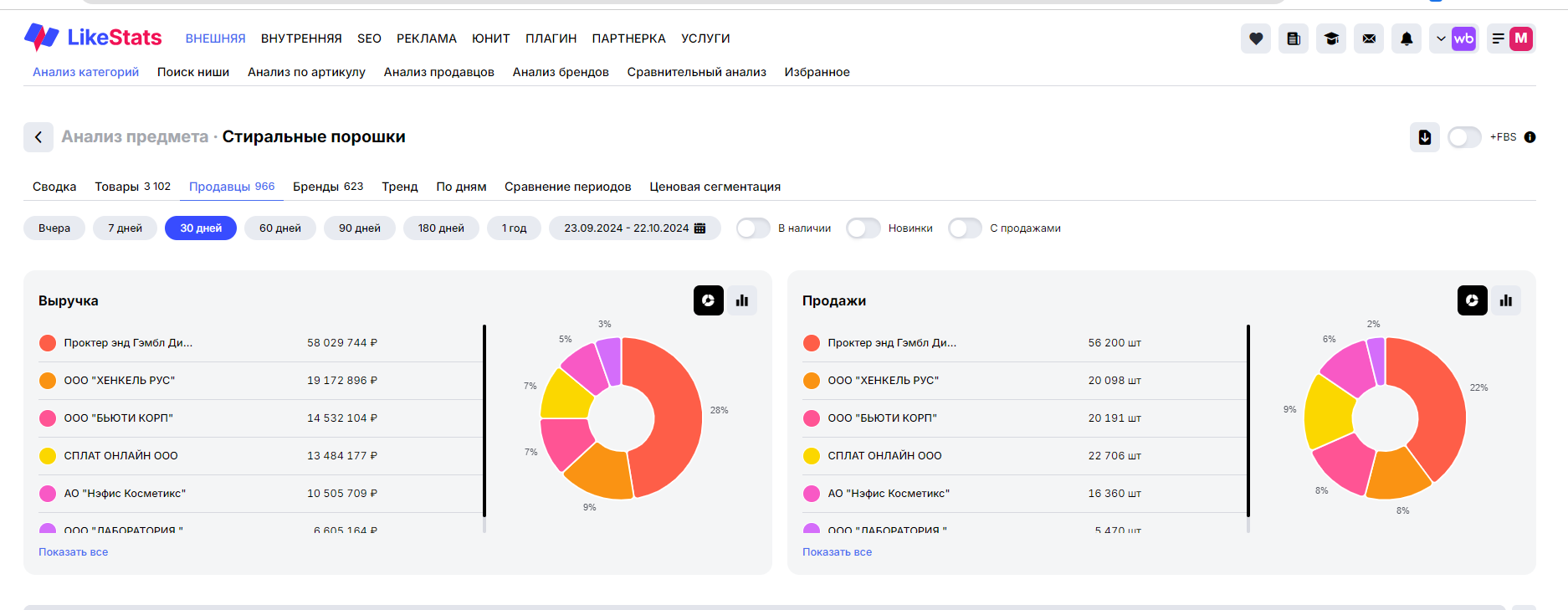The image size is (1568, 610).
Task: Go to Анализ по артикулу
Action: tap(306, 72)
